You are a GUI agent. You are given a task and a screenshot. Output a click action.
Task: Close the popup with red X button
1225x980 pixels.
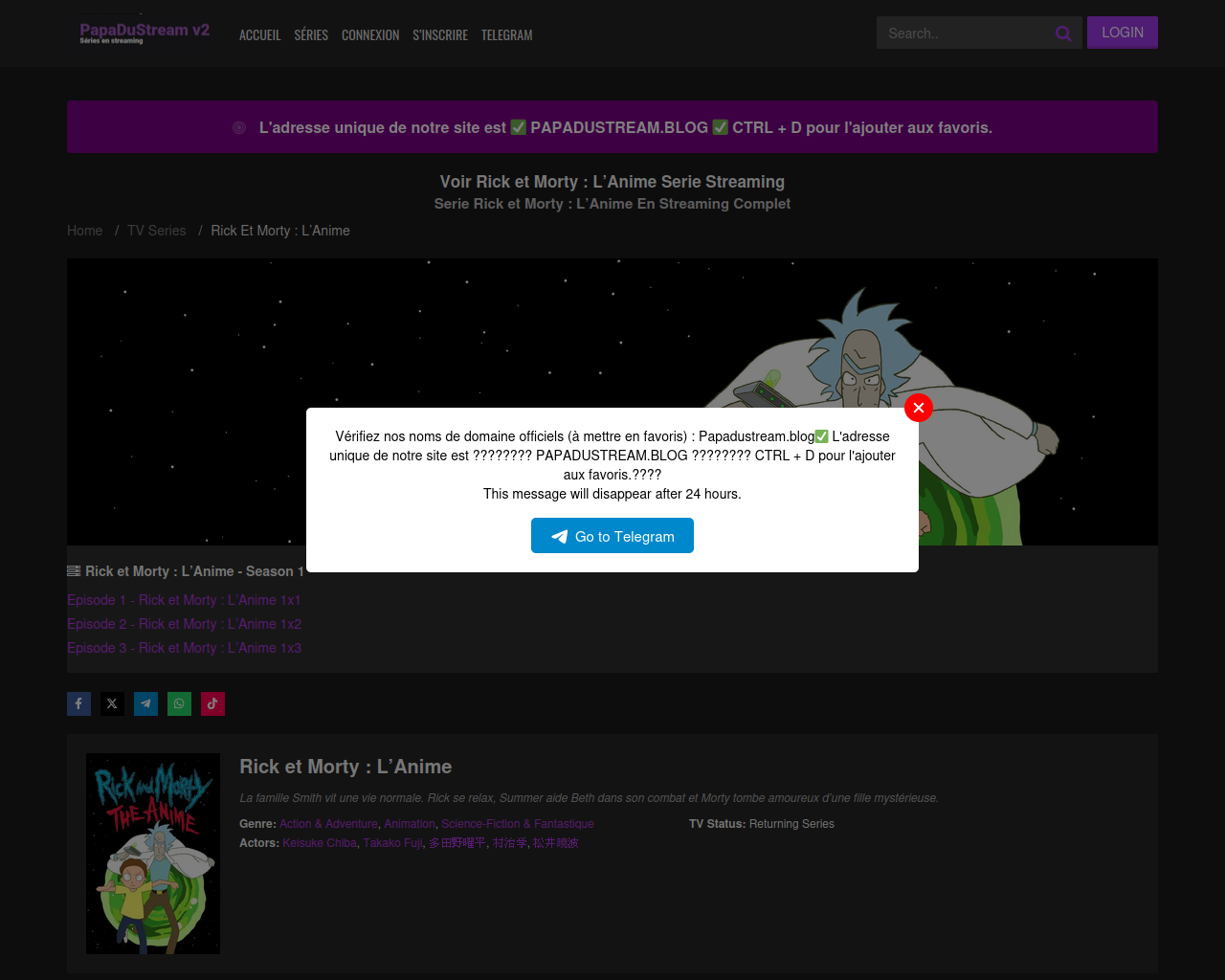tap(919, 408)
